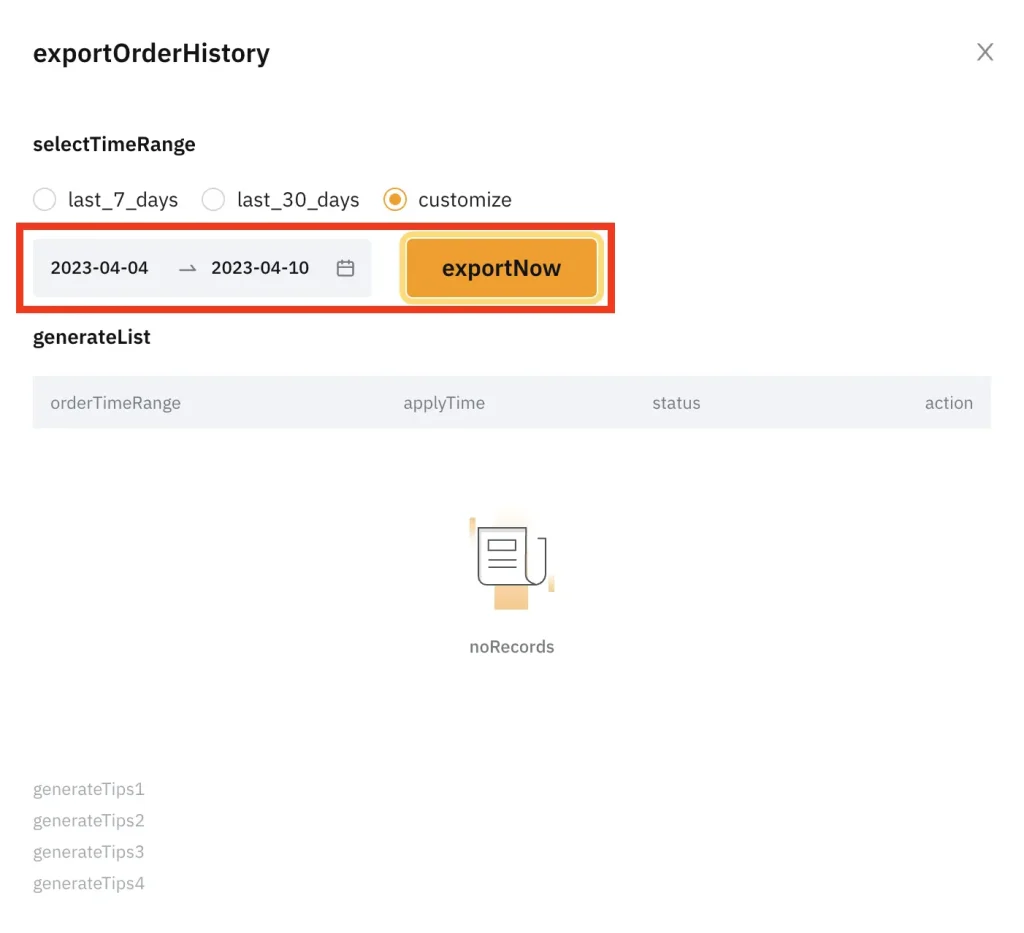Click the applyTime column header

pyautogui.click(x=444, y=403)
